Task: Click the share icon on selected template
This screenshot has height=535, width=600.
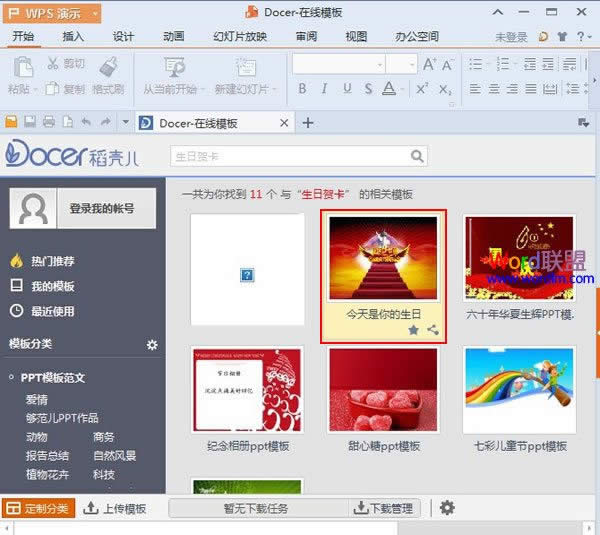Action: [432, 329]
